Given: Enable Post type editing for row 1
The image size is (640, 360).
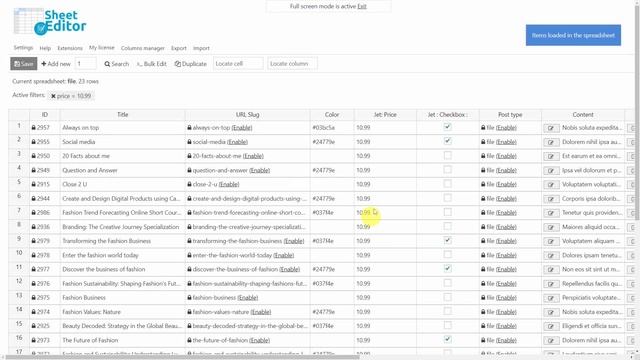Looking at the screenshot, I should (506, 128).
